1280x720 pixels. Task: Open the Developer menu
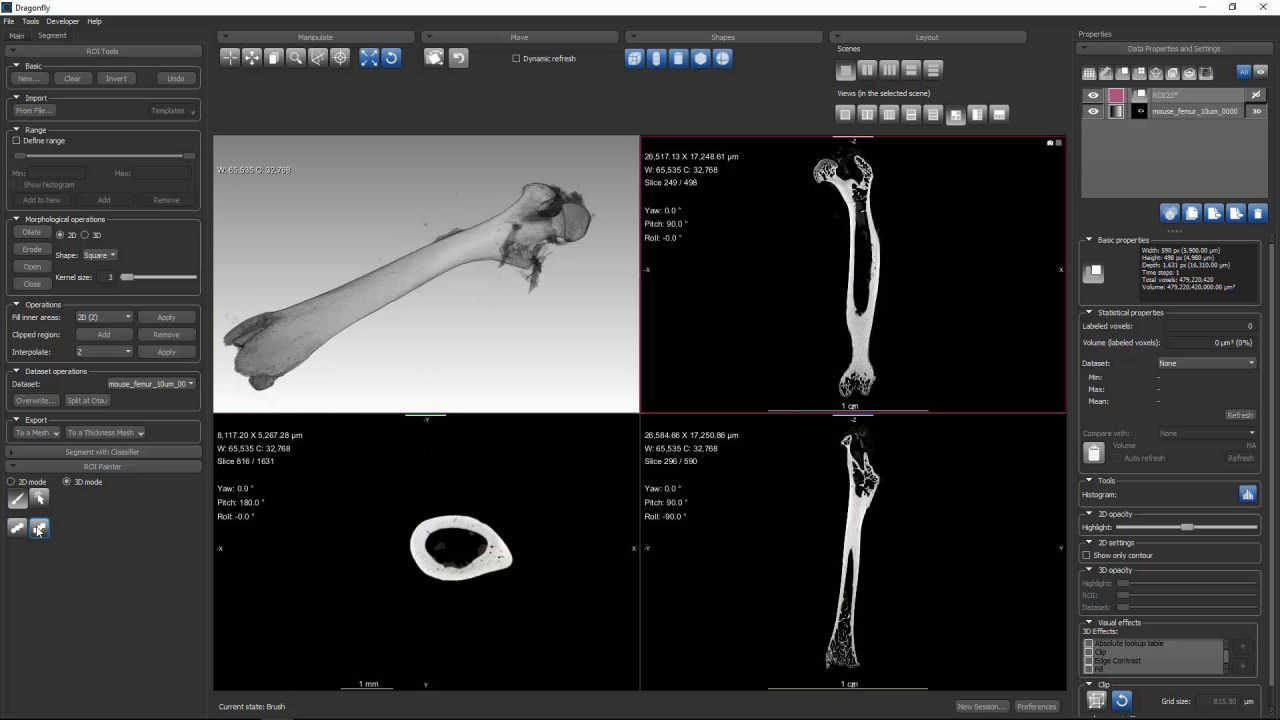point(62,21)
